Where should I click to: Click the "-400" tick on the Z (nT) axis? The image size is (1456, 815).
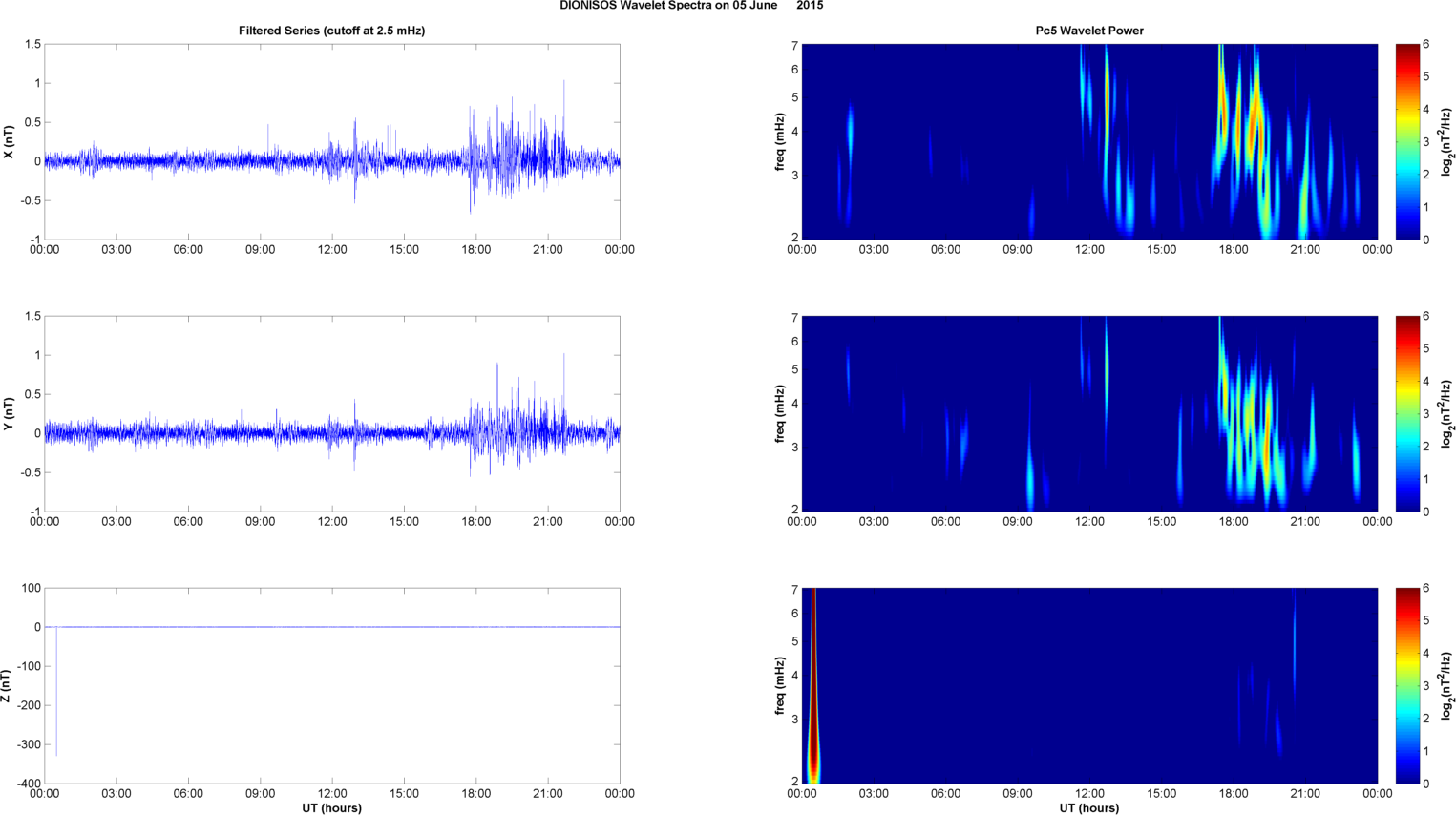pos(29,784)
